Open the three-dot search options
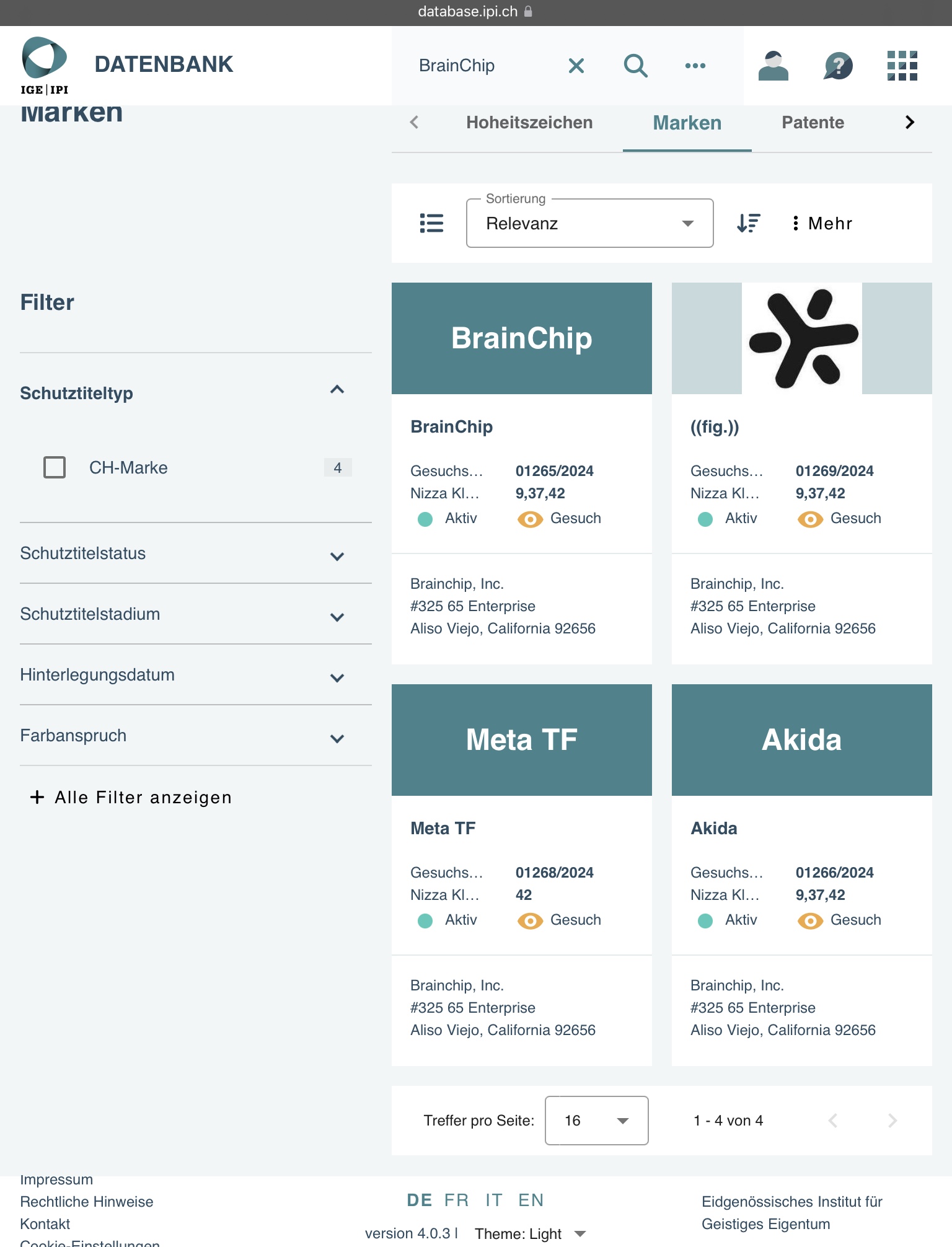952x1247 pixels. point(695,65)
